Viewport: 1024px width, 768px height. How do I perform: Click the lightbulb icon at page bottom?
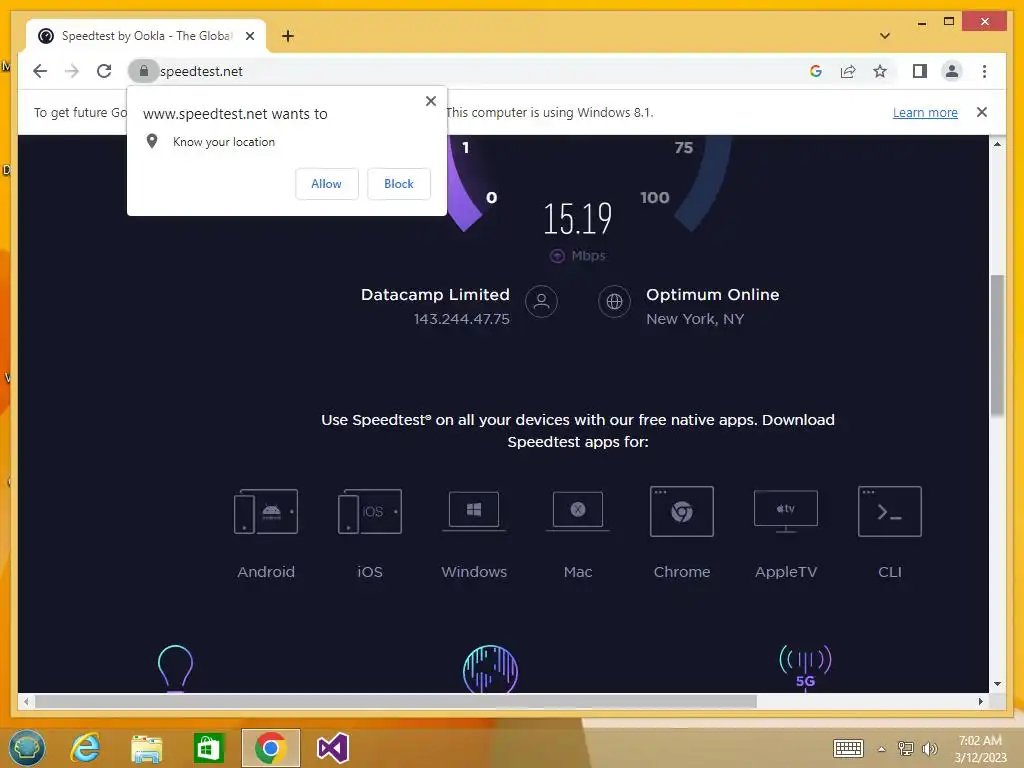(176, 668)
